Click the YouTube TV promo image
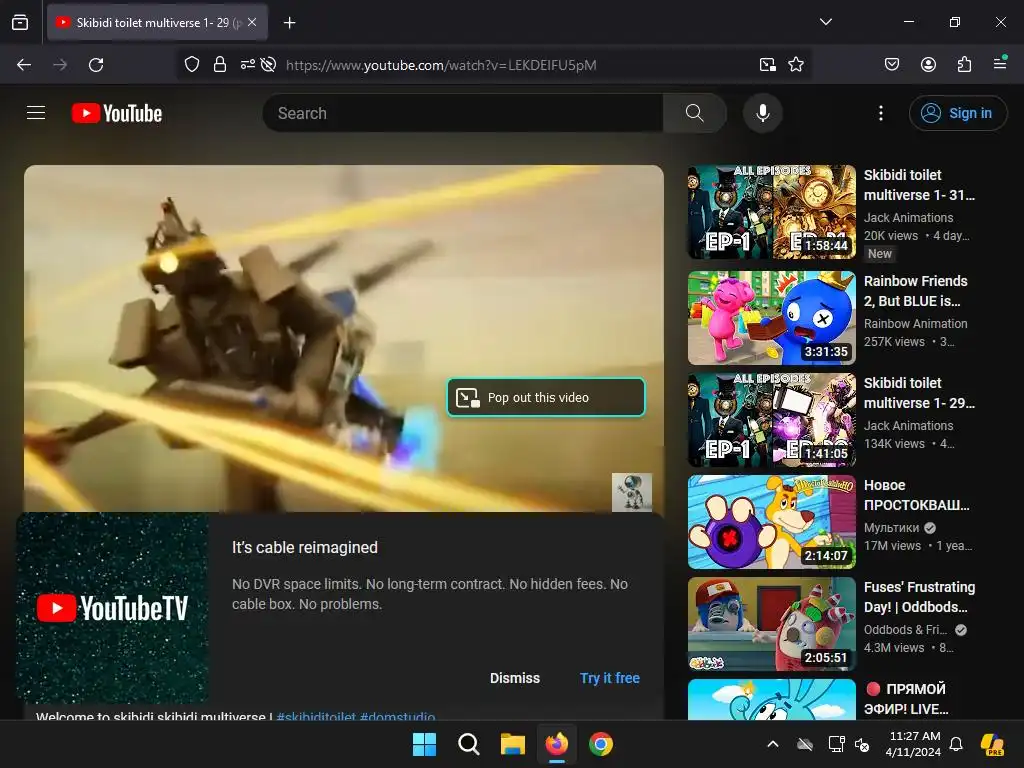The width and height of the screenshot is (1024, 768). [x=112, y=607]
